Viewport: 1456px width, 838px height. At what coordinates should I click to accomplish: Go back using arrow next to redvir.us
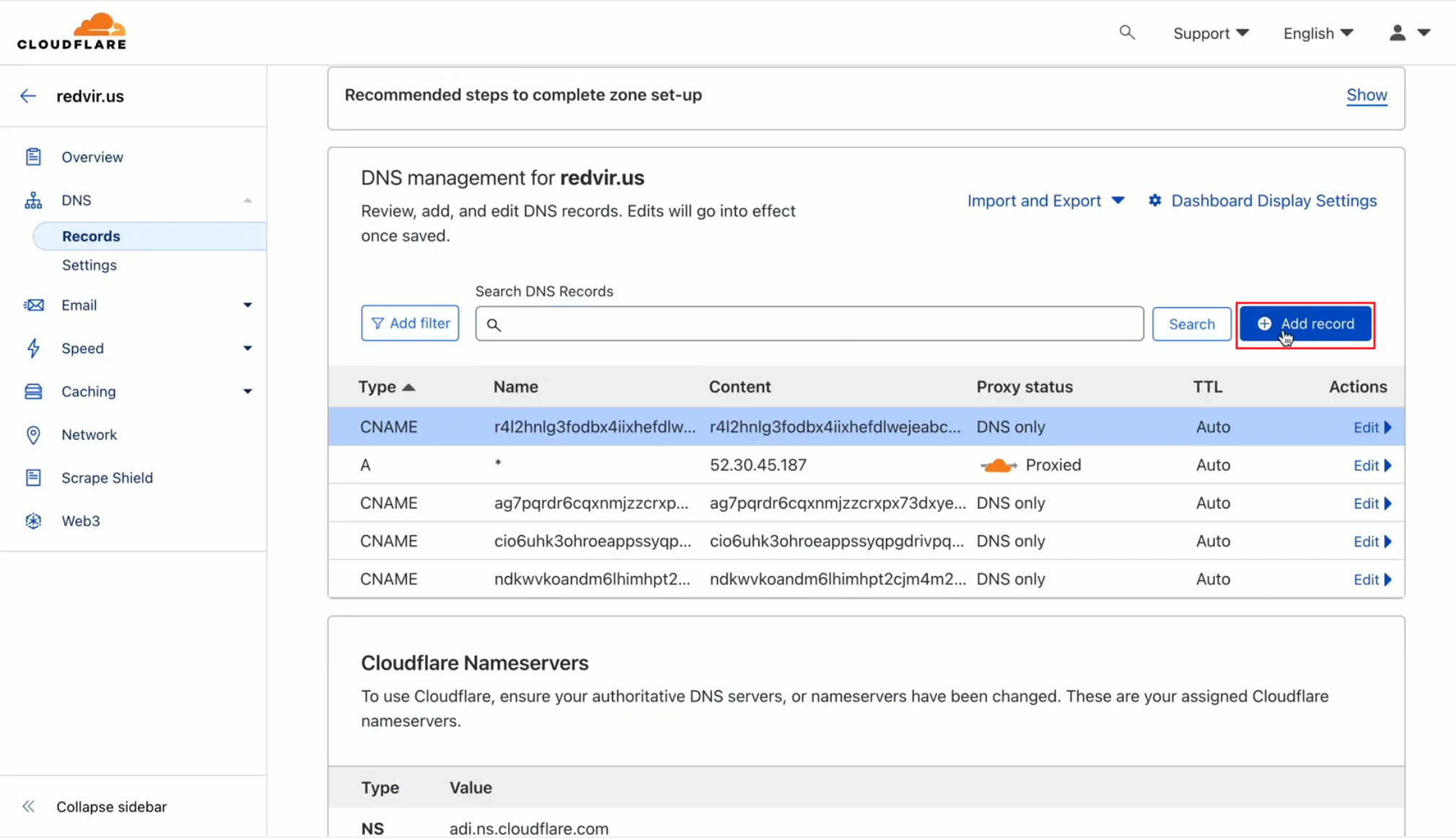[28, 96]
